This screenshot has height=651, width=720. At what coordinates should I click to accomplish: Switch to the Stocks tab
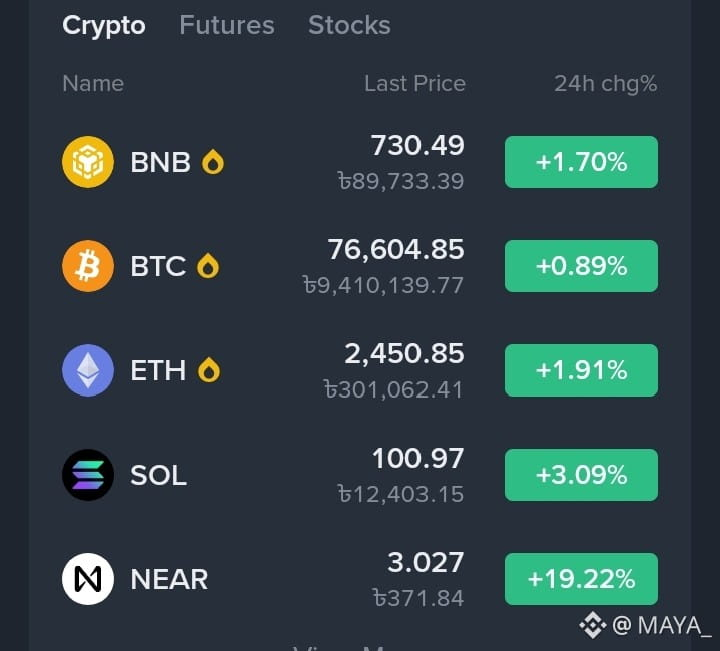[x=349, y=25]
